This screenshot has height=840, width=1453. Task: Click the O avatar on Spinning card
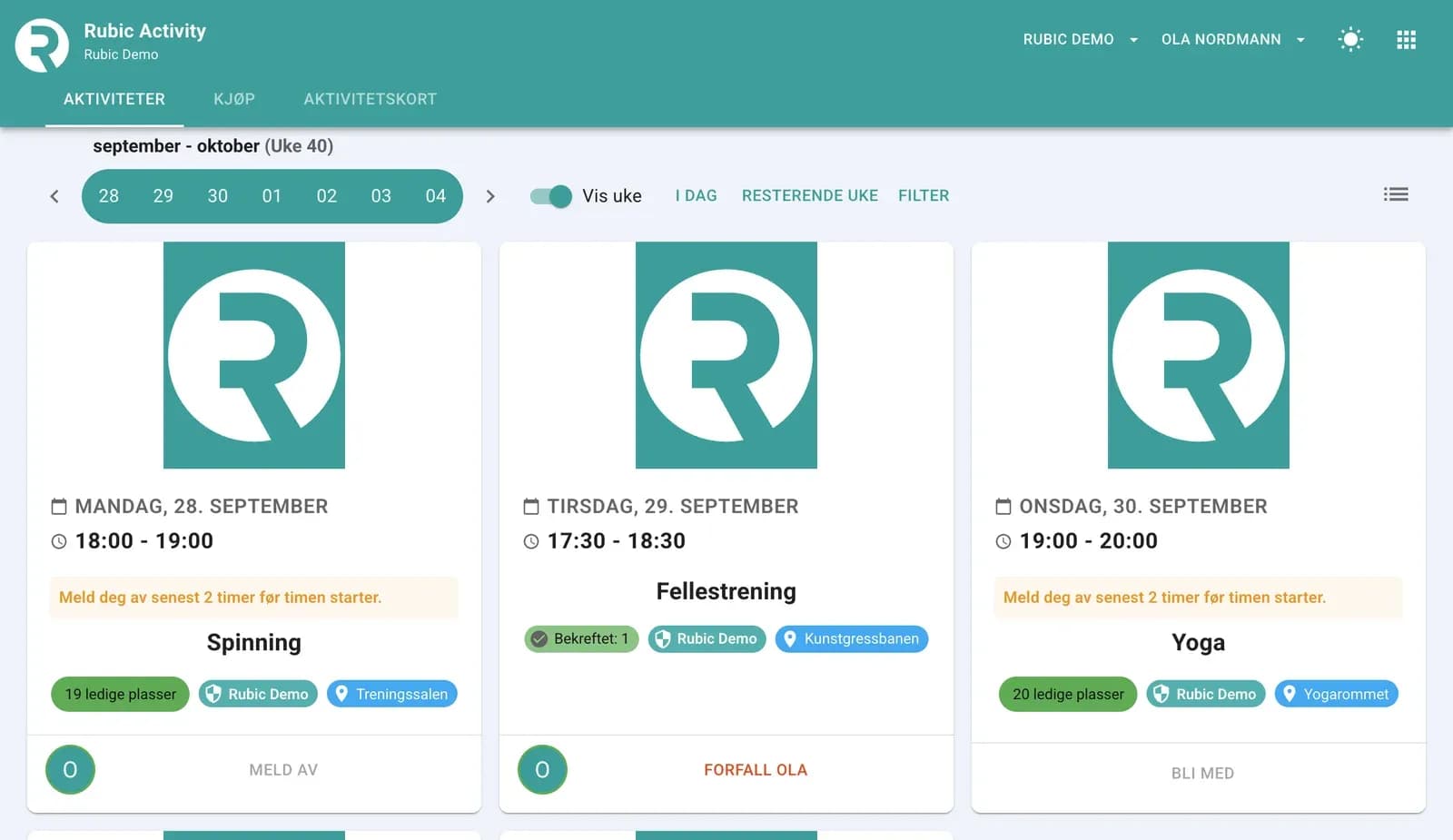[70, 770]
